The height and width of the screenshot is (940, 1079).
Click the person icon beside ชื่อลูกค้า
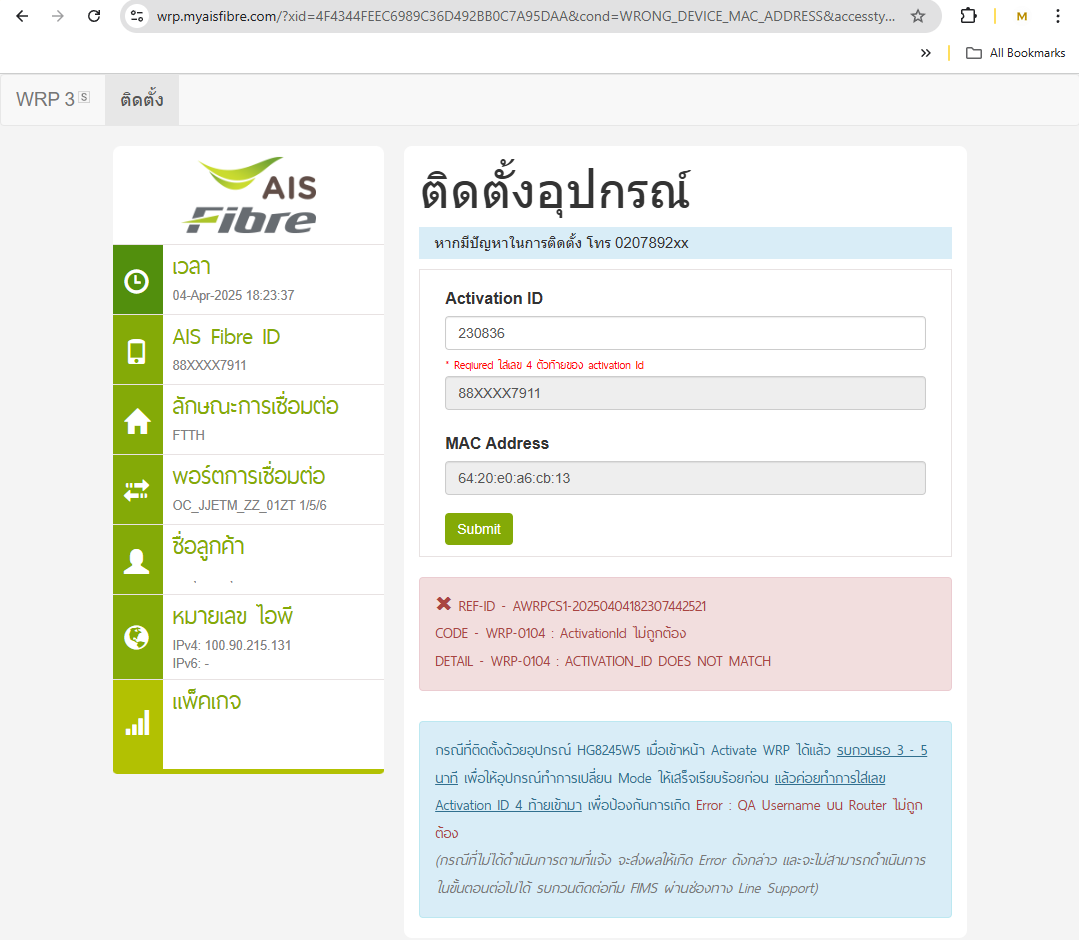136,561
